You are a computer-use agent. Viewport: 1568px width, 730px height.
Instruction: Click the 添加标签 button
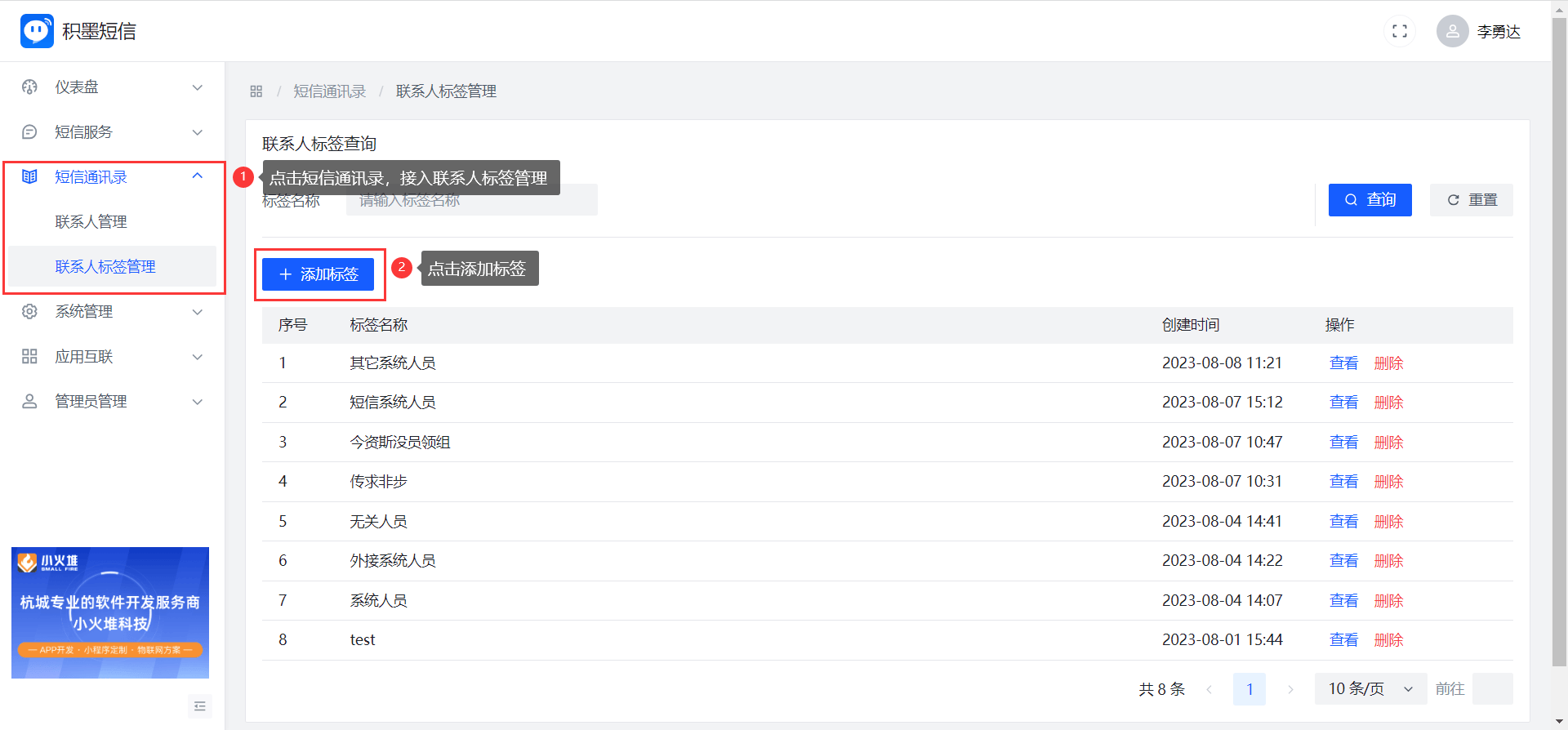(x=318, y=274)
